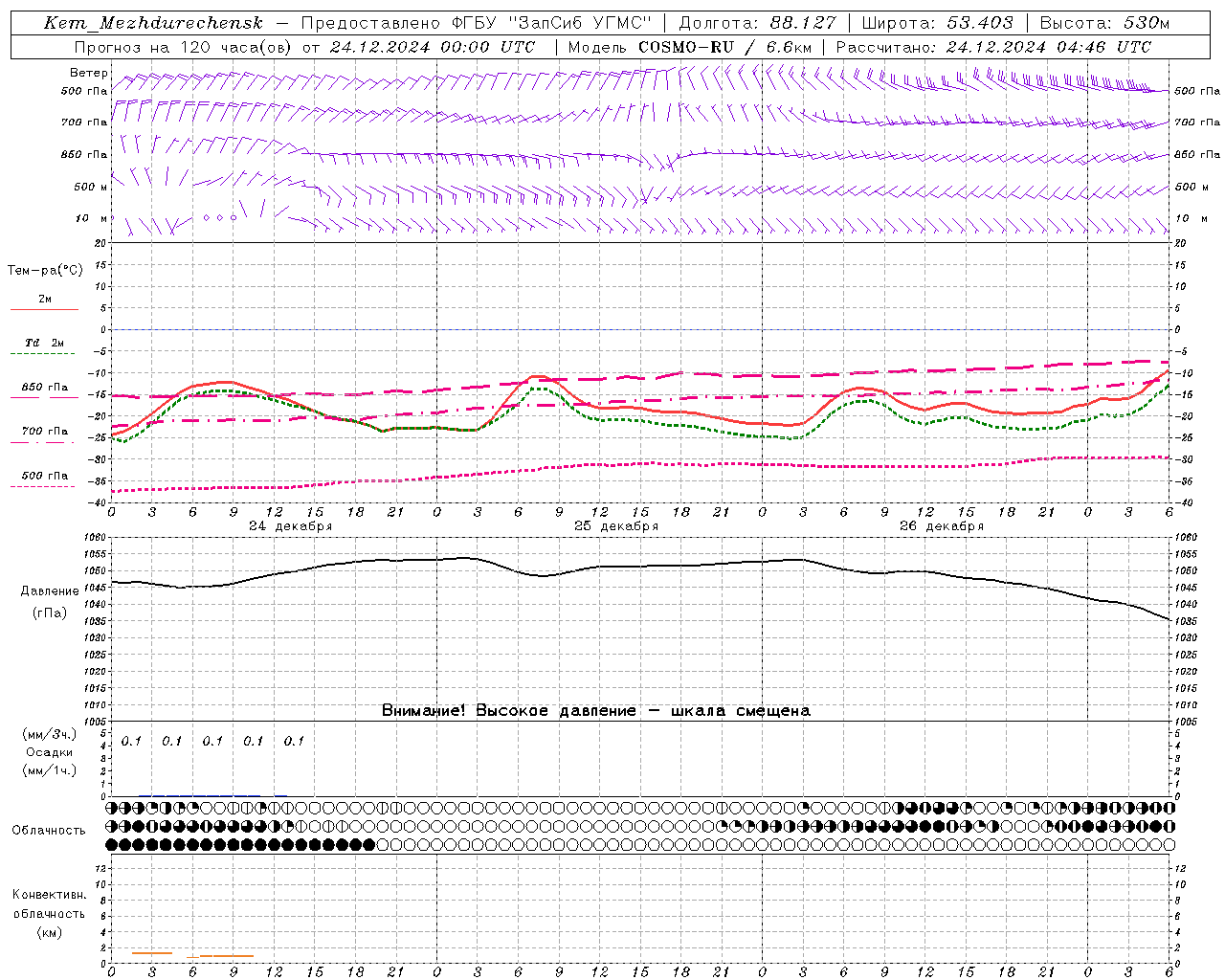
Task: Click the Td 2м dew point legend entry
Action: (x=45, y=343)
